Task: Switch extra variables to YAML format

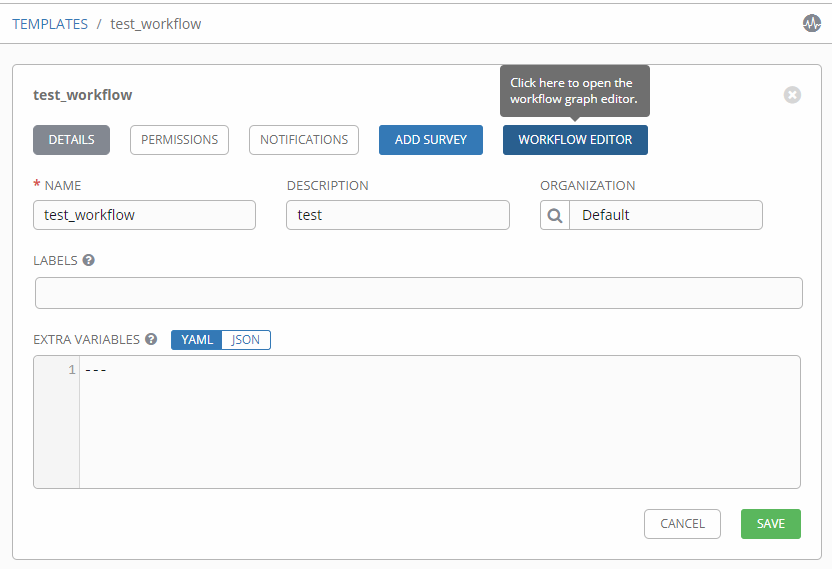Action: [x=196, y=340]
